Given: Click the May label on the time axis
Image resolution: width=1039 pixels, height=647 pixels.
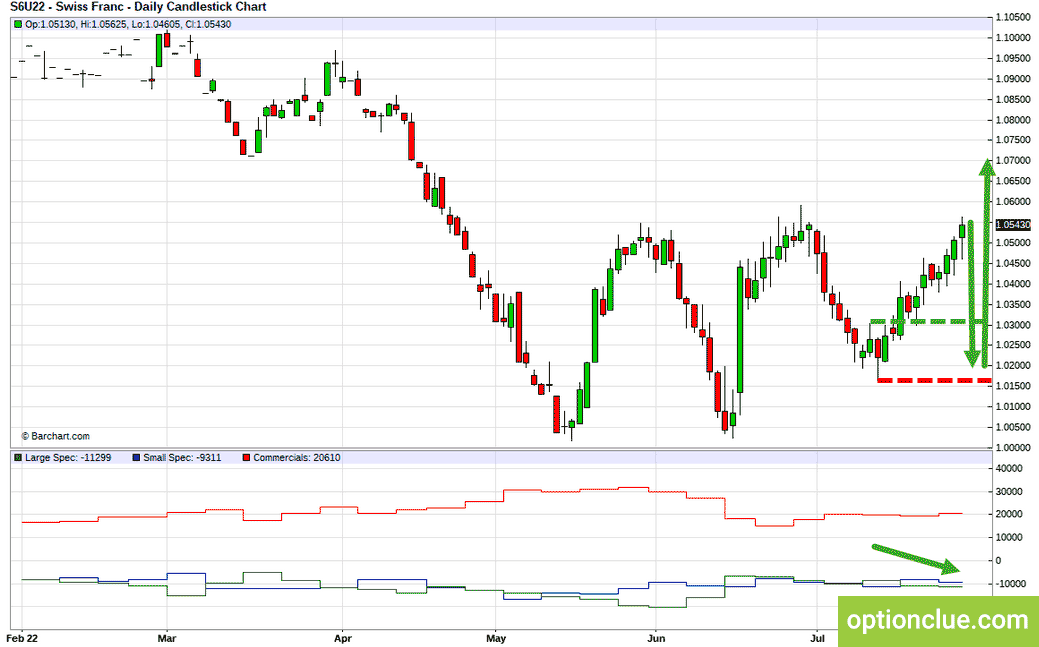Looking at the screenshot, I should pos(496,638).
